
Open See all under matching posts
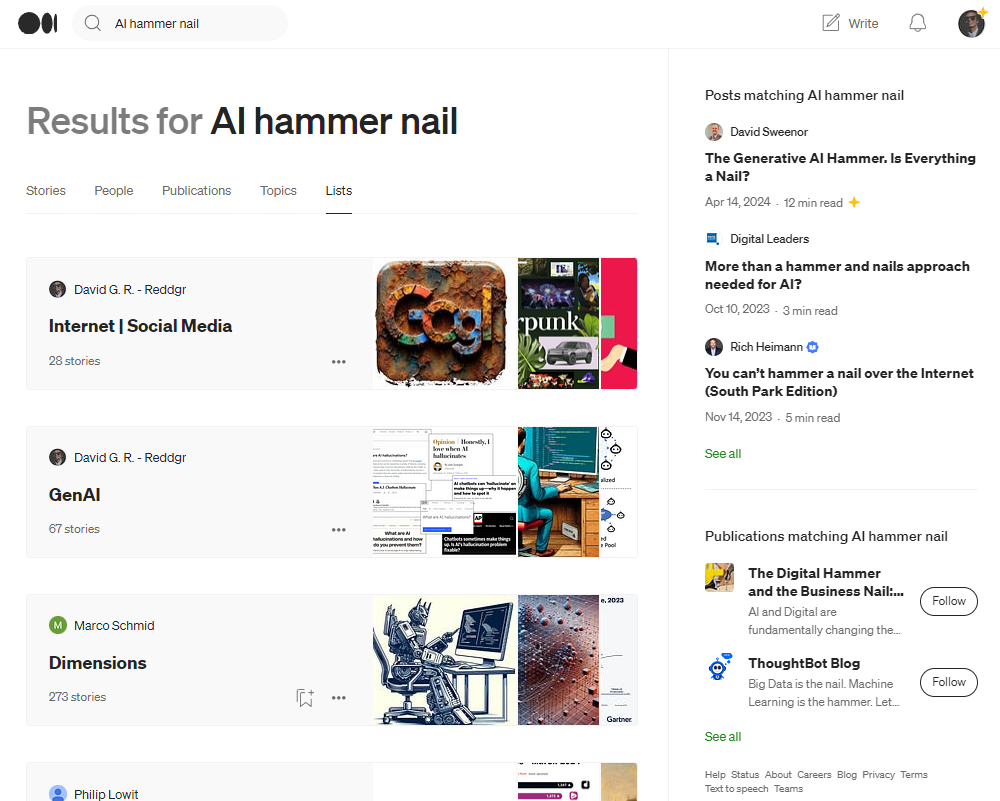(x=722, y=453)
